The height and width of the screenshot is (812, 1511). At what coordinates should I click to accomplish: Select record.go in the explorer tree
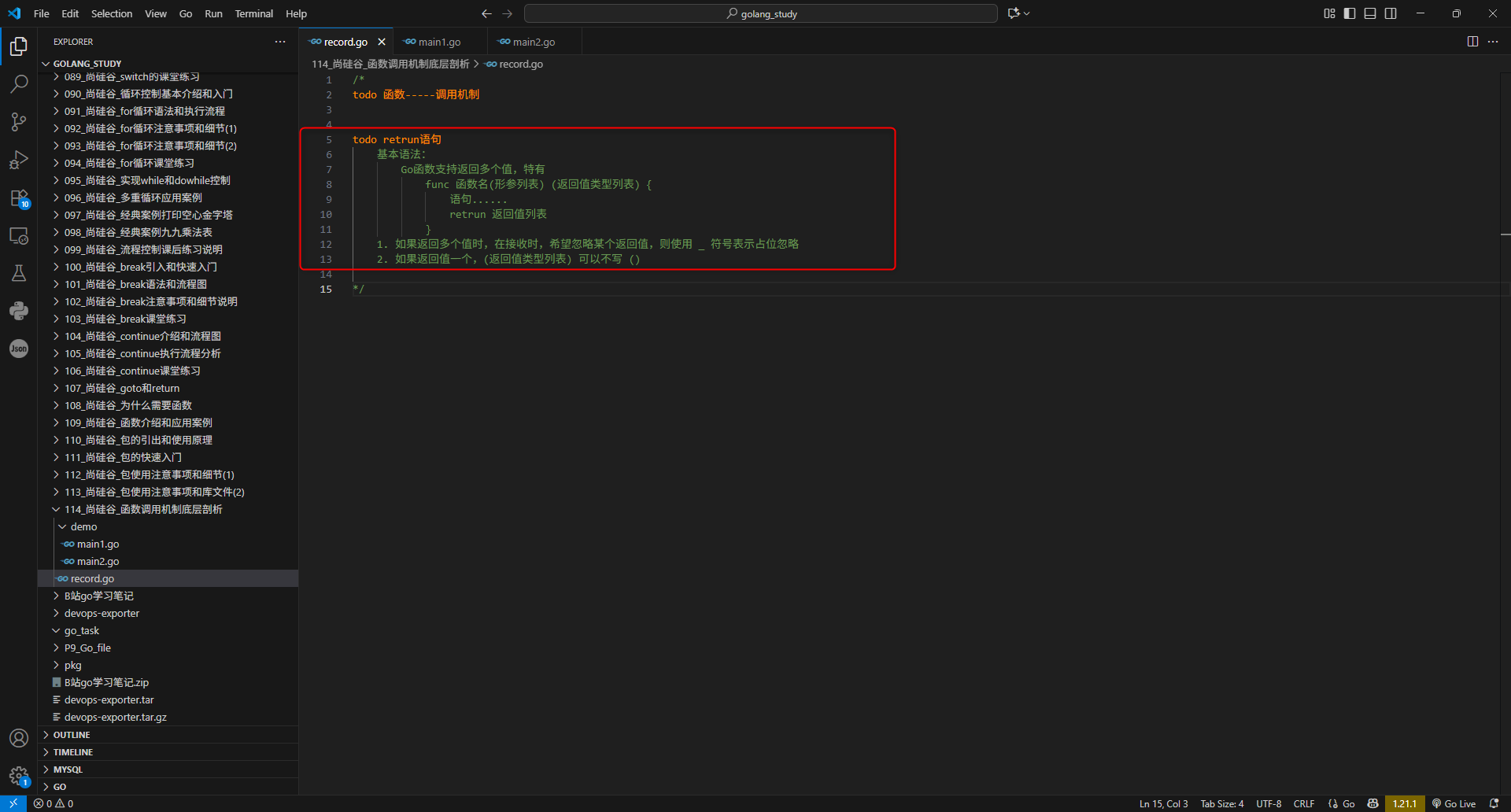pos(168,578)
